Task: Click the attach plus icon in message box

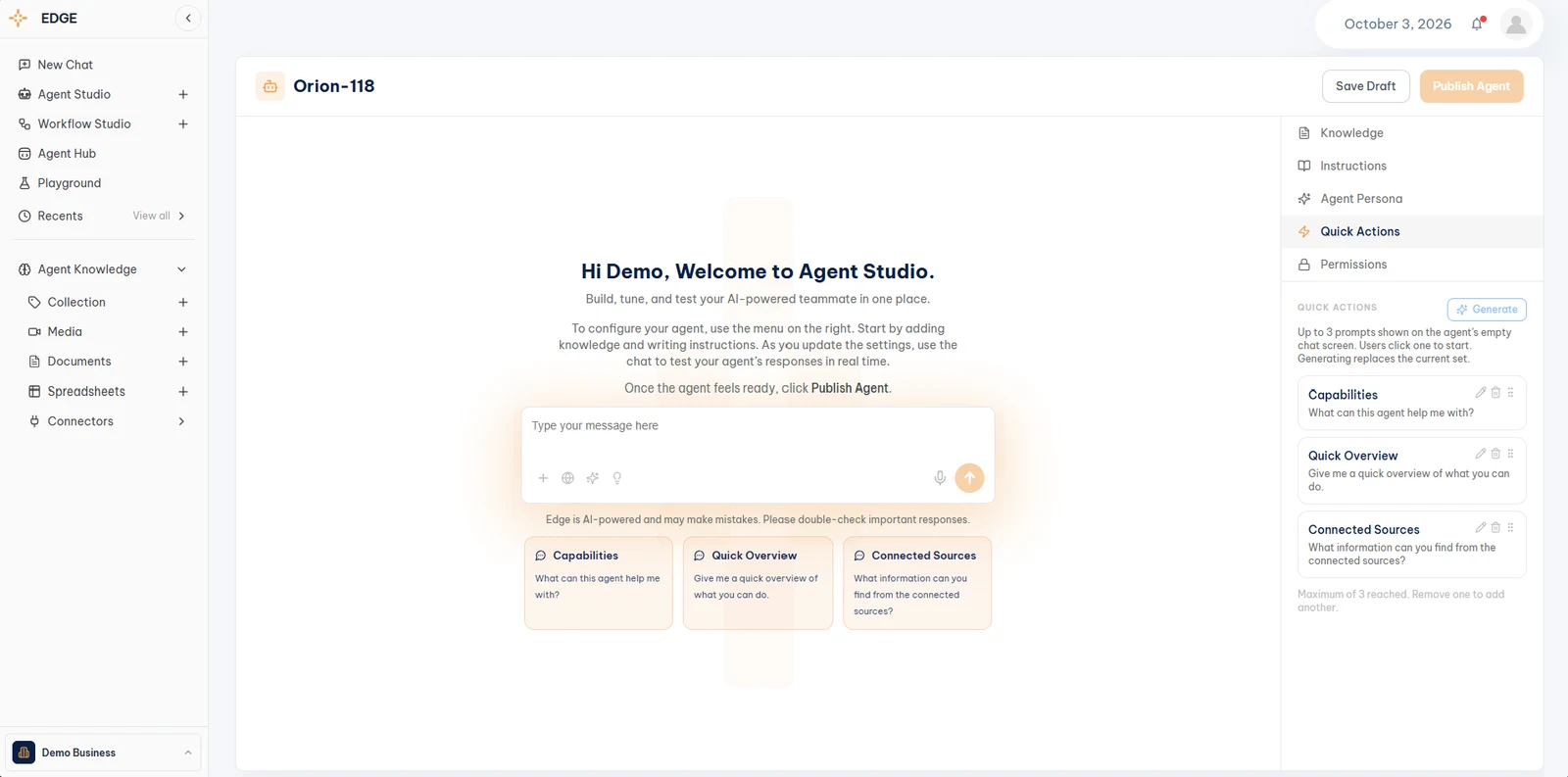Action: coord(543,478)
